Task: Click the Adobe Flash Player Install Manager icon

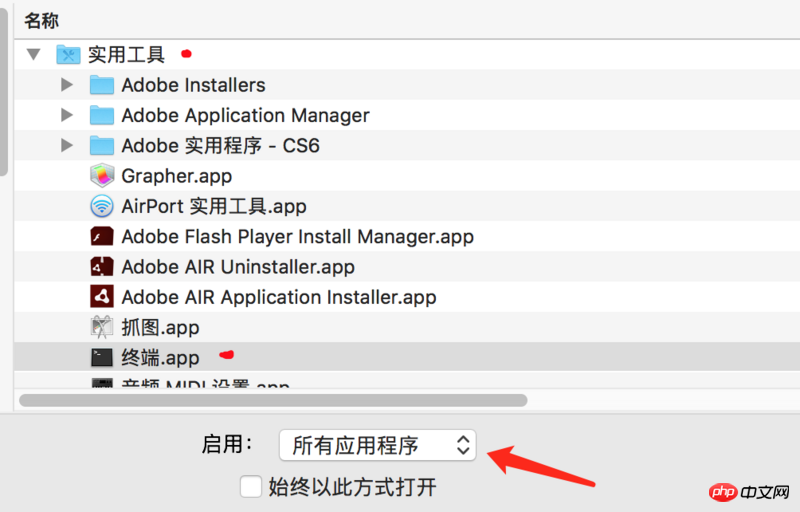Action: coord(102,237)
